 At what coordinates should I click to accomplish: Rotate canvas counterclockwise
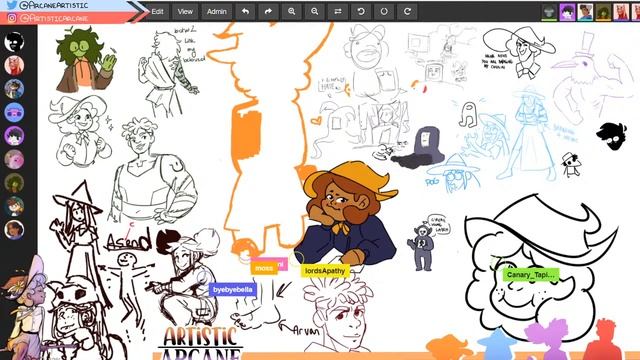[x=361, y=11]
